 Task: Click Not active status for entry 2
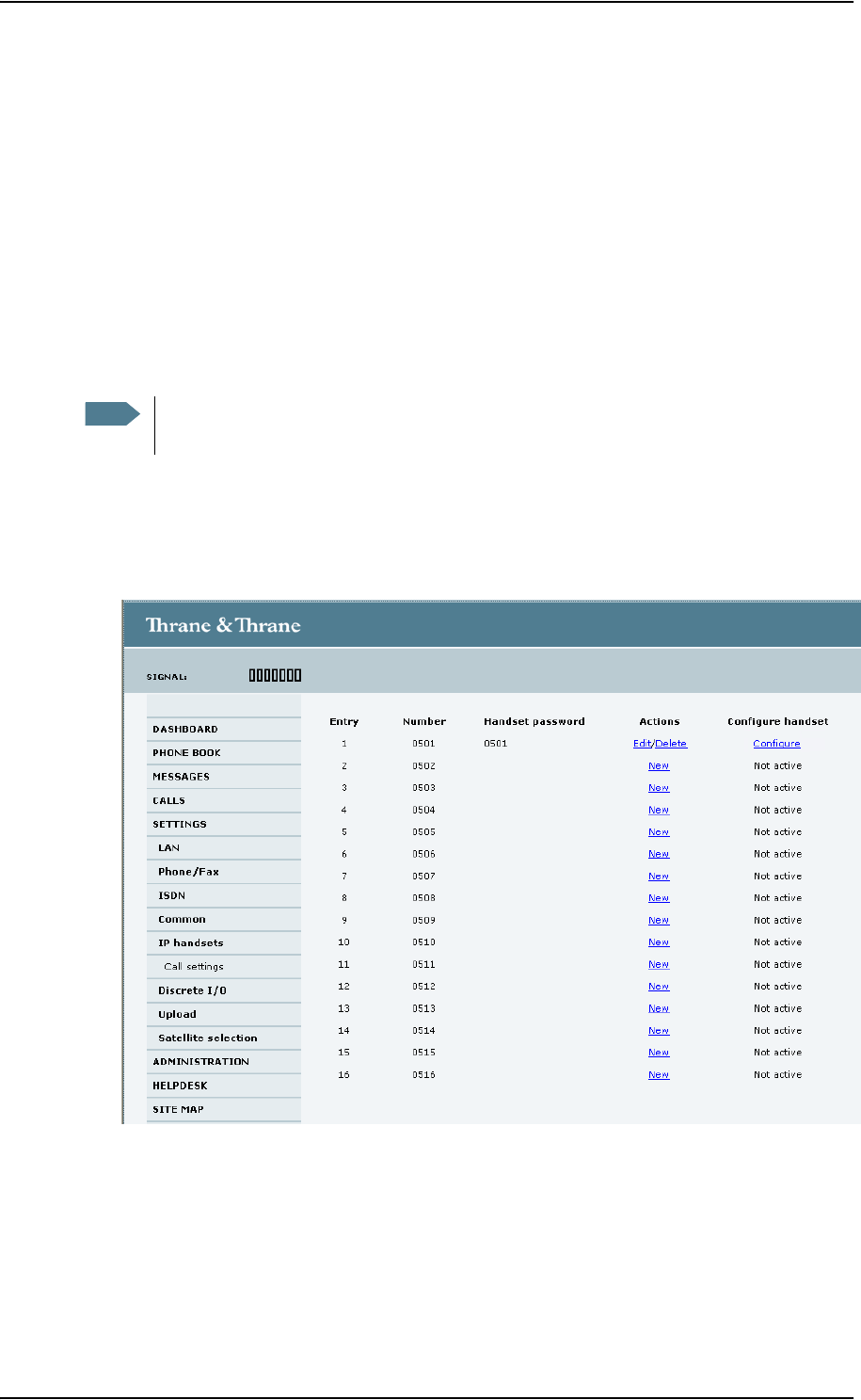(x=778, y=766)
